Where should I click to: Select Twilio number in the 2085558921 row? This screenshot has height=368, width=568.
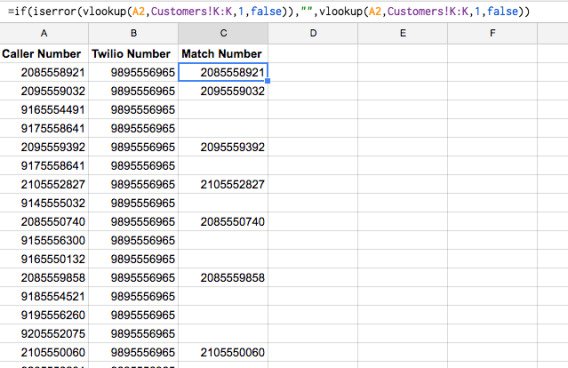coord(133,72)
